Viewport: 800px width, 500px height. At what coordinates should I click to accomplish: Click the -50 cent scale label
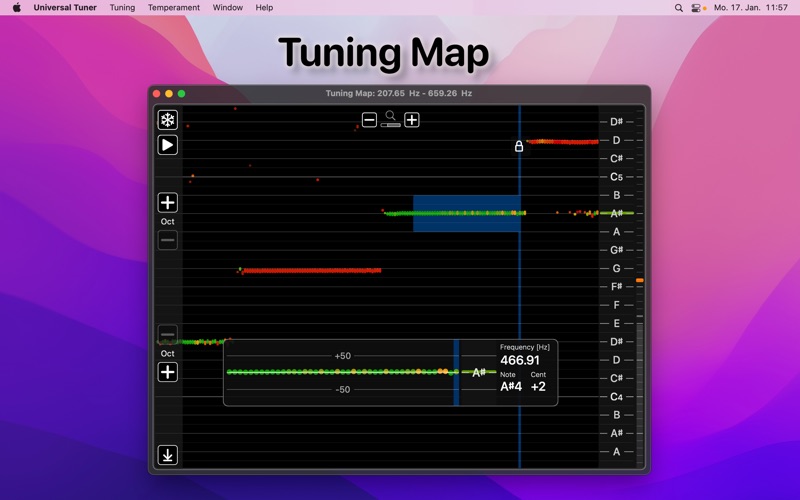coord(342,390)
